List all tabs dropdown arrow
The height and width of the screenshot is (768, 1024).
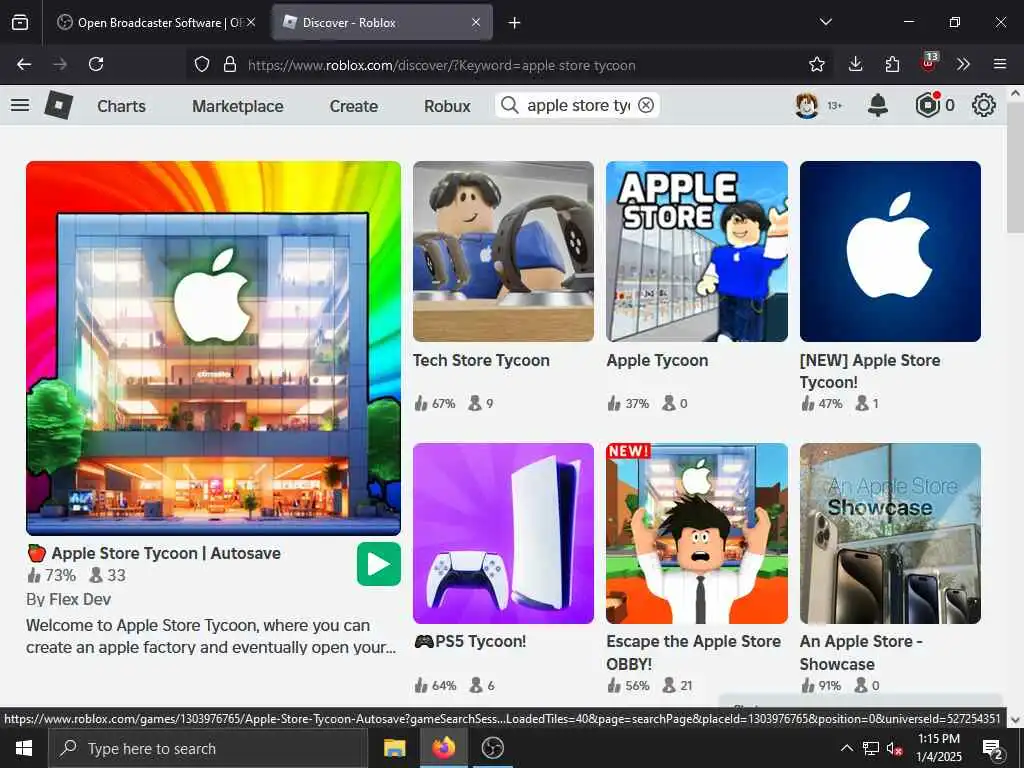tap(825, 22)
